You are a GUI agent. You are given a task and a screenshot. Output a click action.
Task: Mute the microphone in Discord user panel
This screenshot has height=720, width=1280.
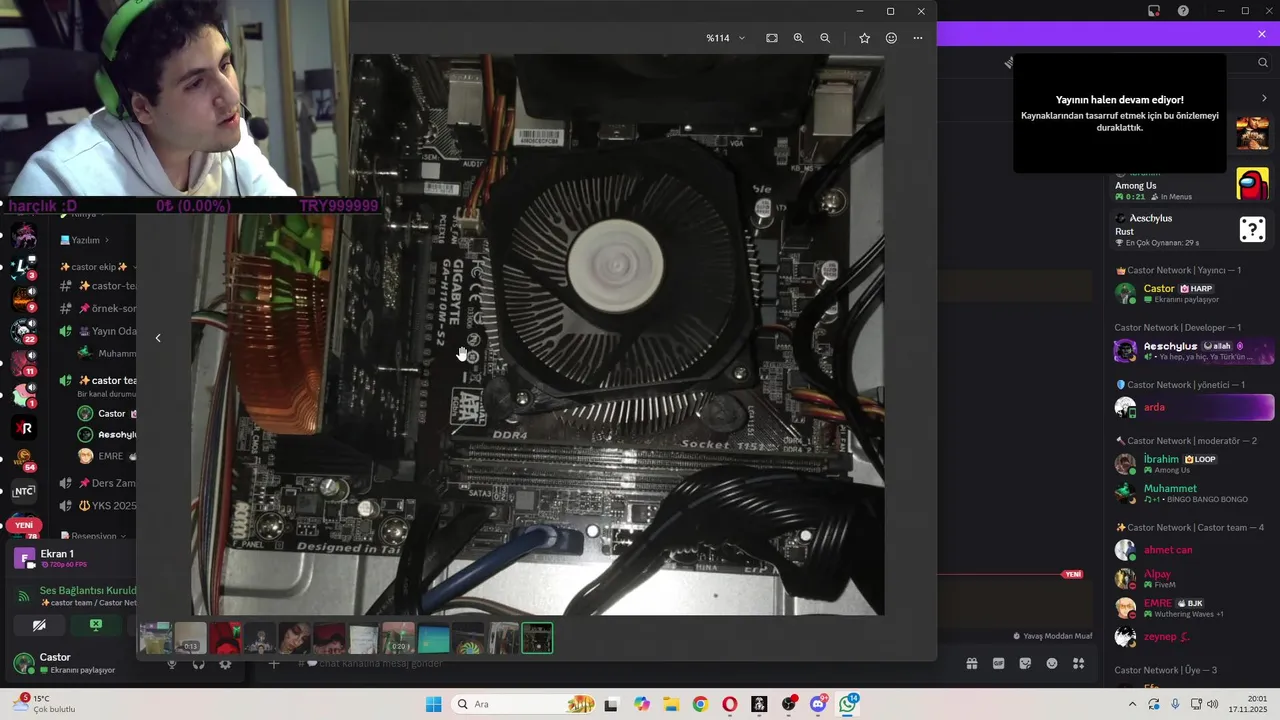[x=172, y=663]
